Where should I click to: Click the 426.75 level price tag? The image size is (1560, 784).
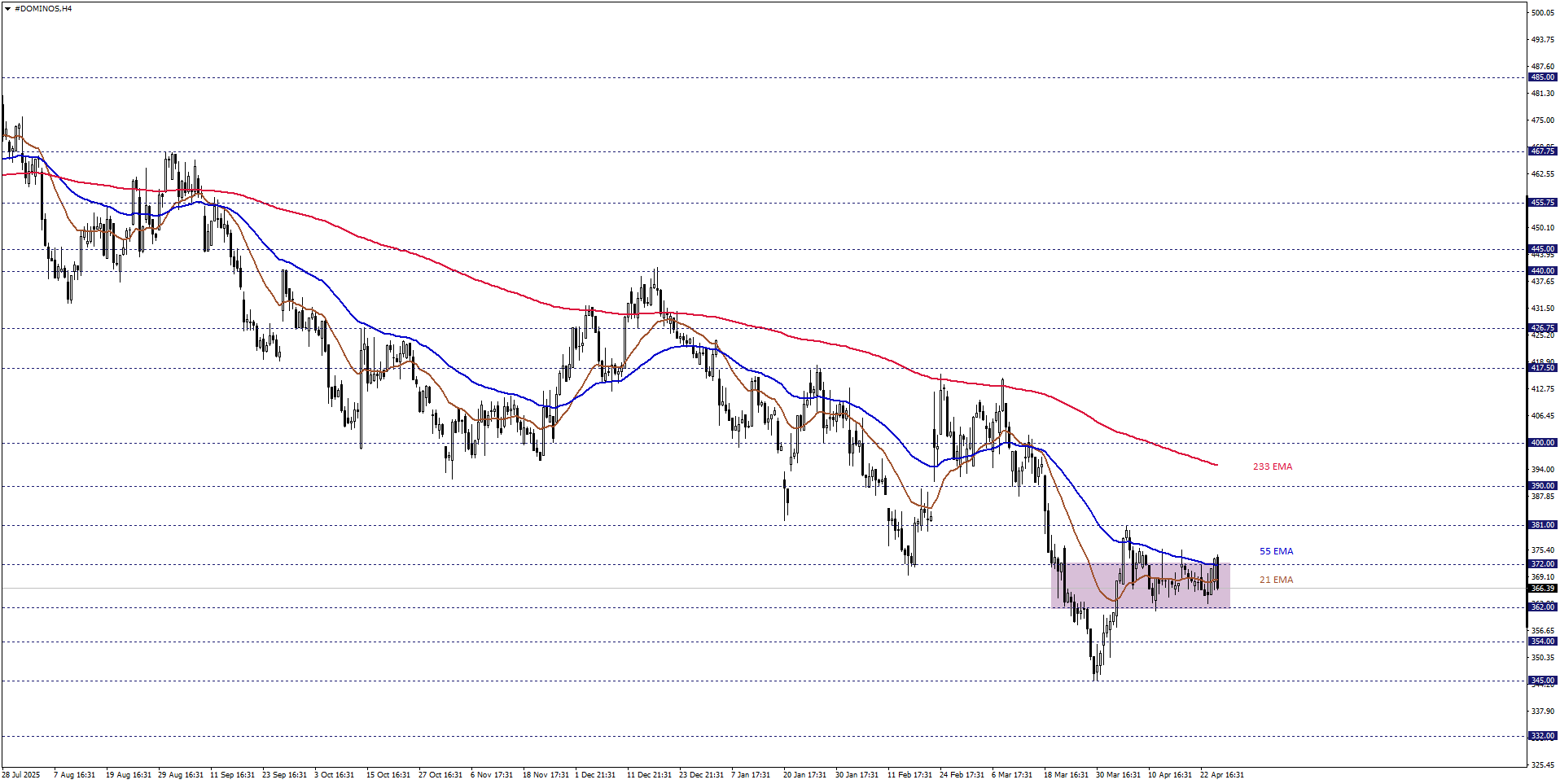pyautogui.click(x=1542, y=328)
